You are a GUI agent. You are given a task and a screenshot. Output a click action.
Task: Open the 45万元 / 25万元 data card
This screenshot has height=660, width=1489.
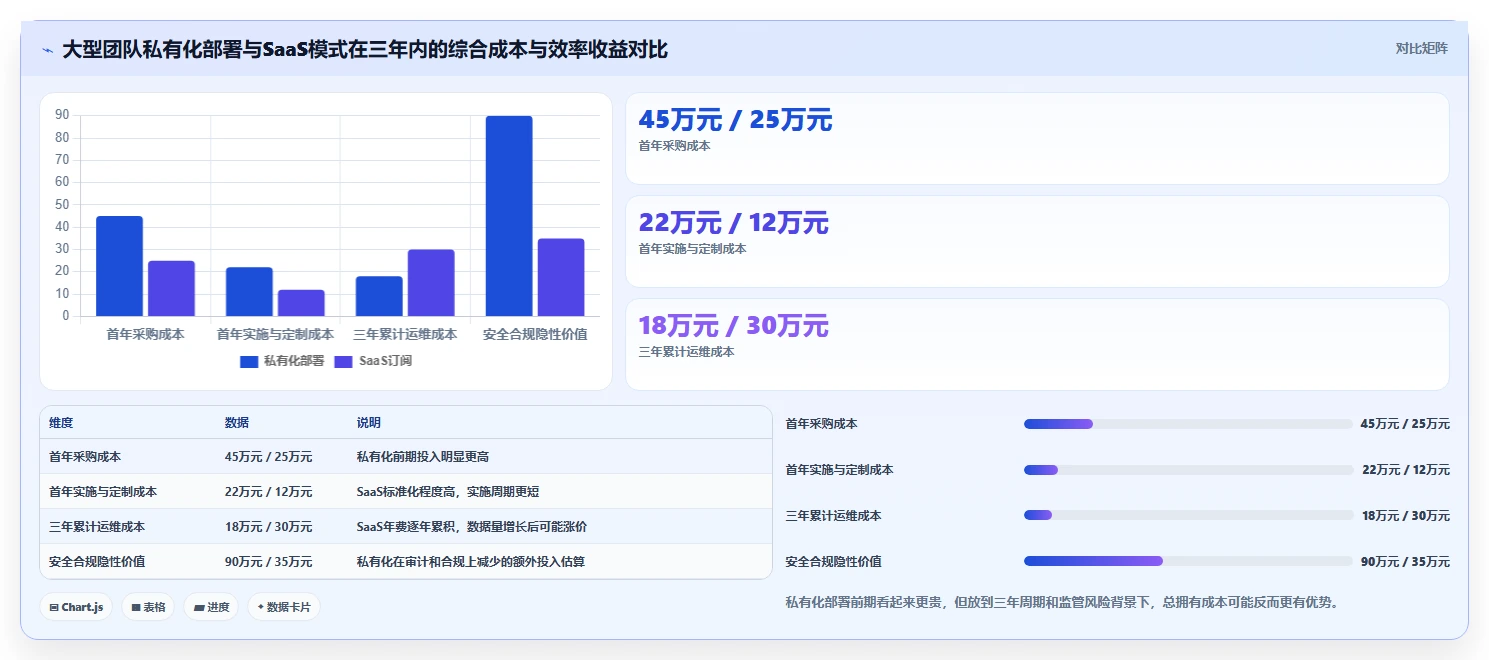pyautogui.click(x=1037, y=139)
